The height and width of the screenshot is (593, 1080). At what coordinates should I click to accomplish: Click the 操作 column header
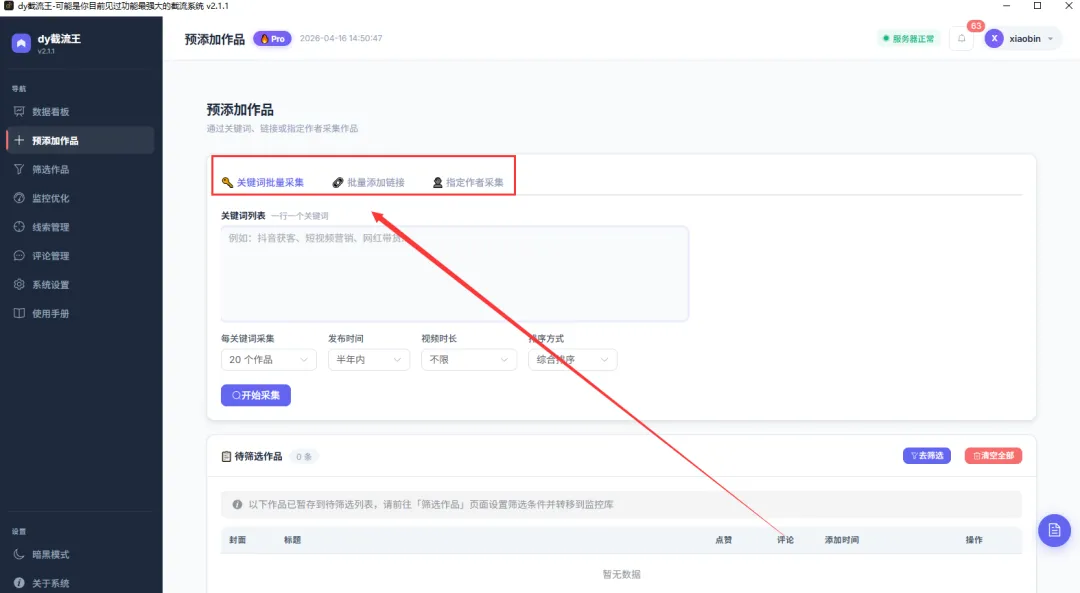tap(974, 540)
